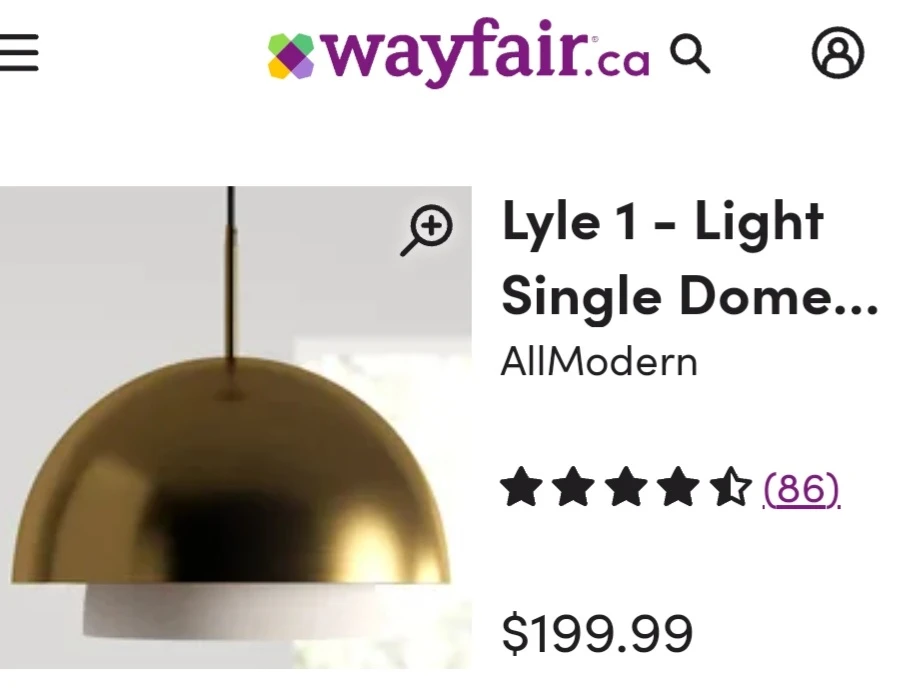The height and width of the screenshot is (690, 897).
Task: Click the pendant lamp's hanging rod
Action: (231, 275)
